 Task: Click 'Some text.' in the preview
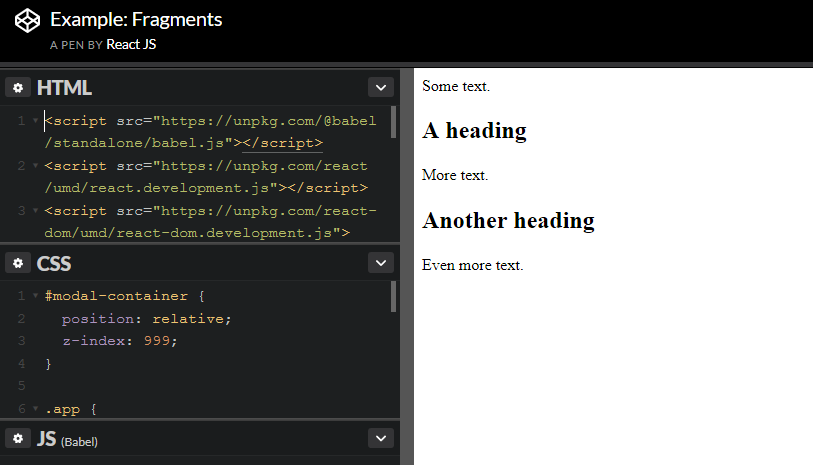456,86
